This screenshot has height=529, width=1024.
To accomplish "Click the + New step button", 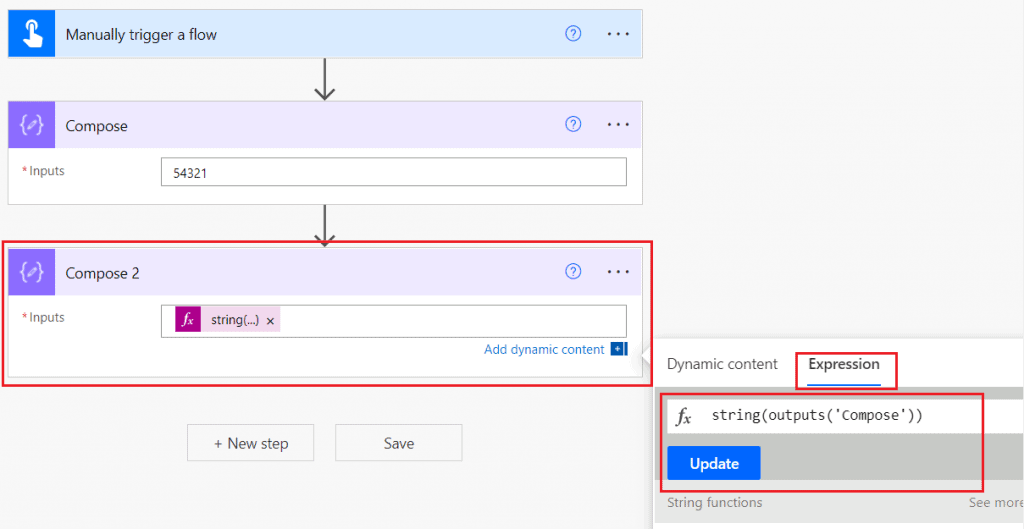I will pyautogui.click(x=251, y=443).
